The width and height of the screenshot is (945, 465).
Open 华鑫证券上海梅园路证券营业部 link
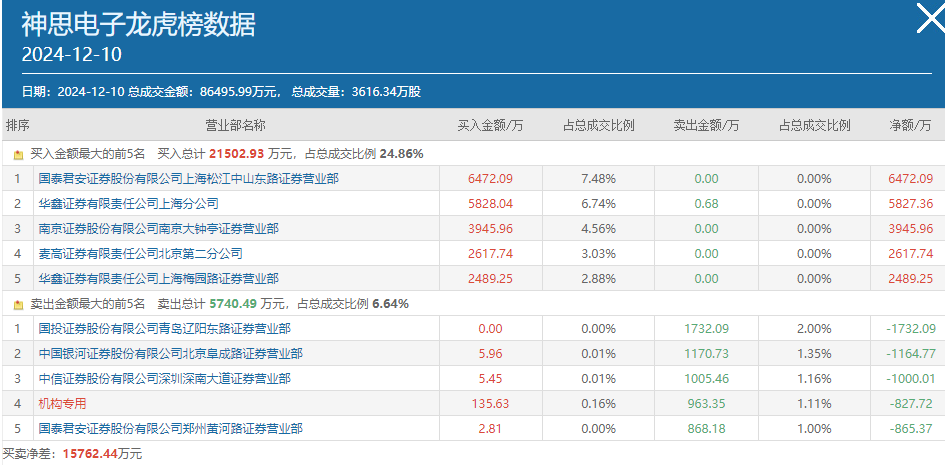pos(159,279)
